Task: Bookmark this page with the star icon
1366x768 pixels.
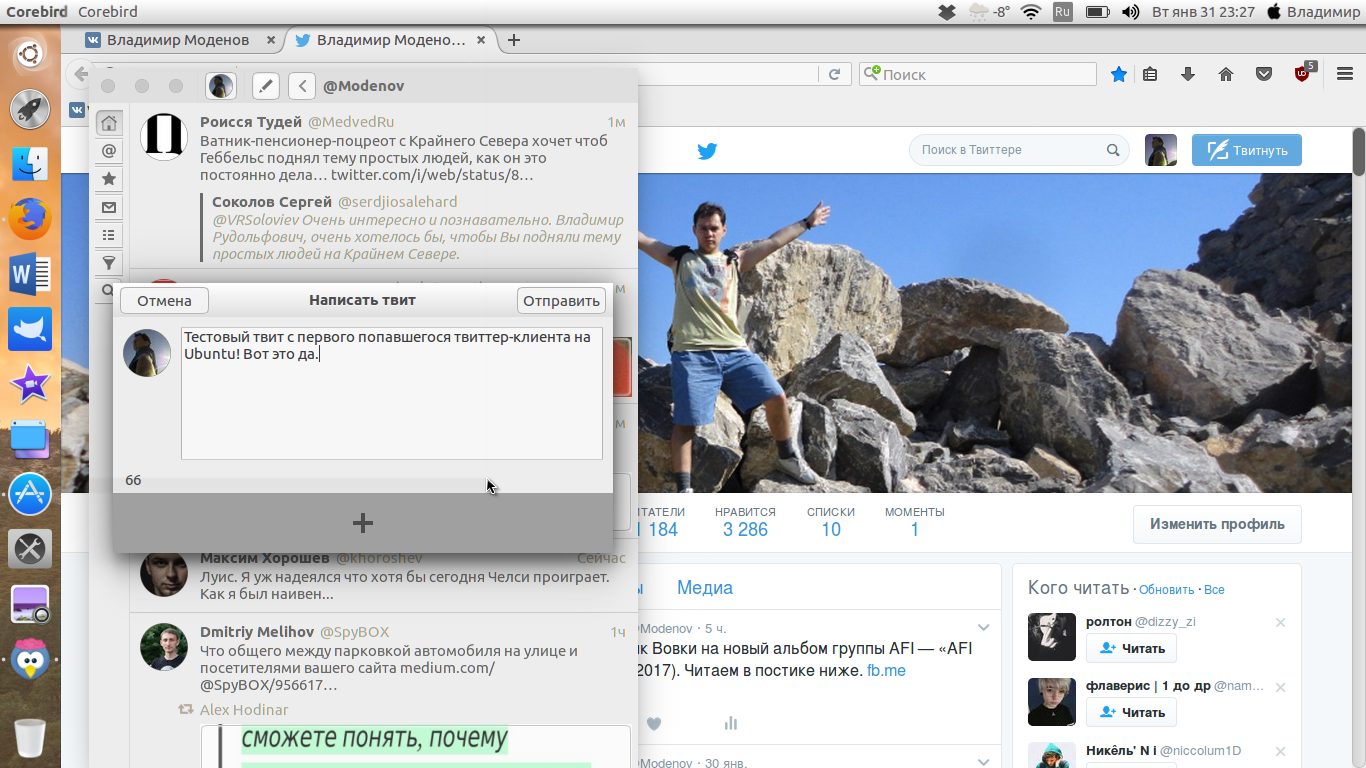Action: (x=1119, y=74)
